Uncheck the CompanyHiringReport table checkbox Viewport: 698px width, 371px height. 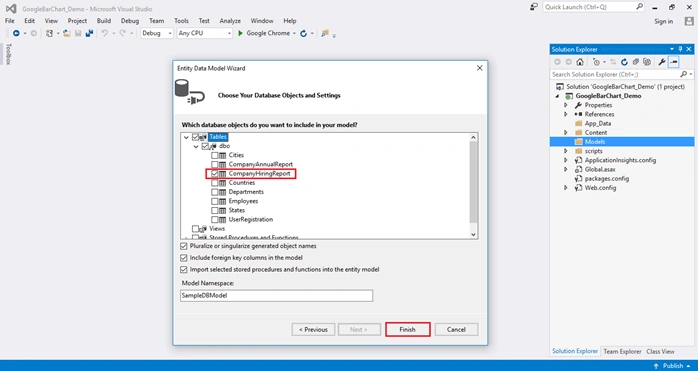click(215, 174)
